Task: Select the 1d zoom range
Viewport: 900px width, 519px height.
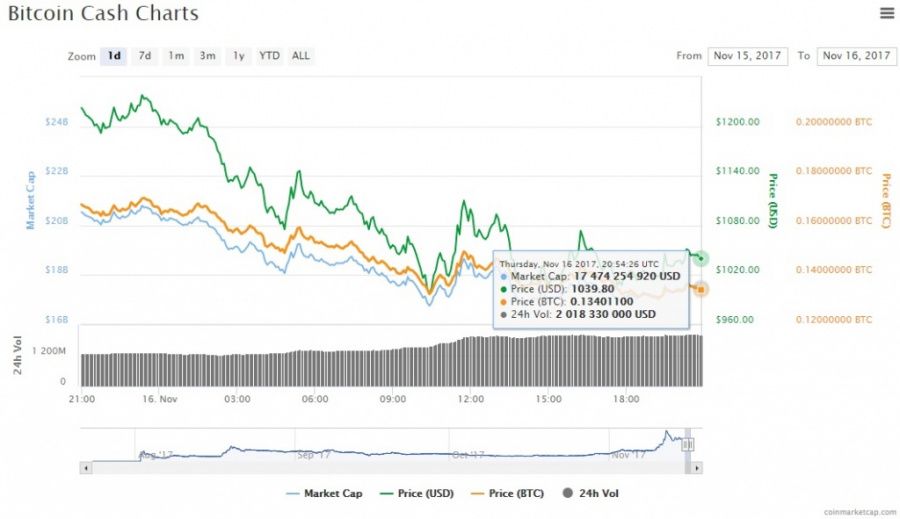Action: (114, 56)
